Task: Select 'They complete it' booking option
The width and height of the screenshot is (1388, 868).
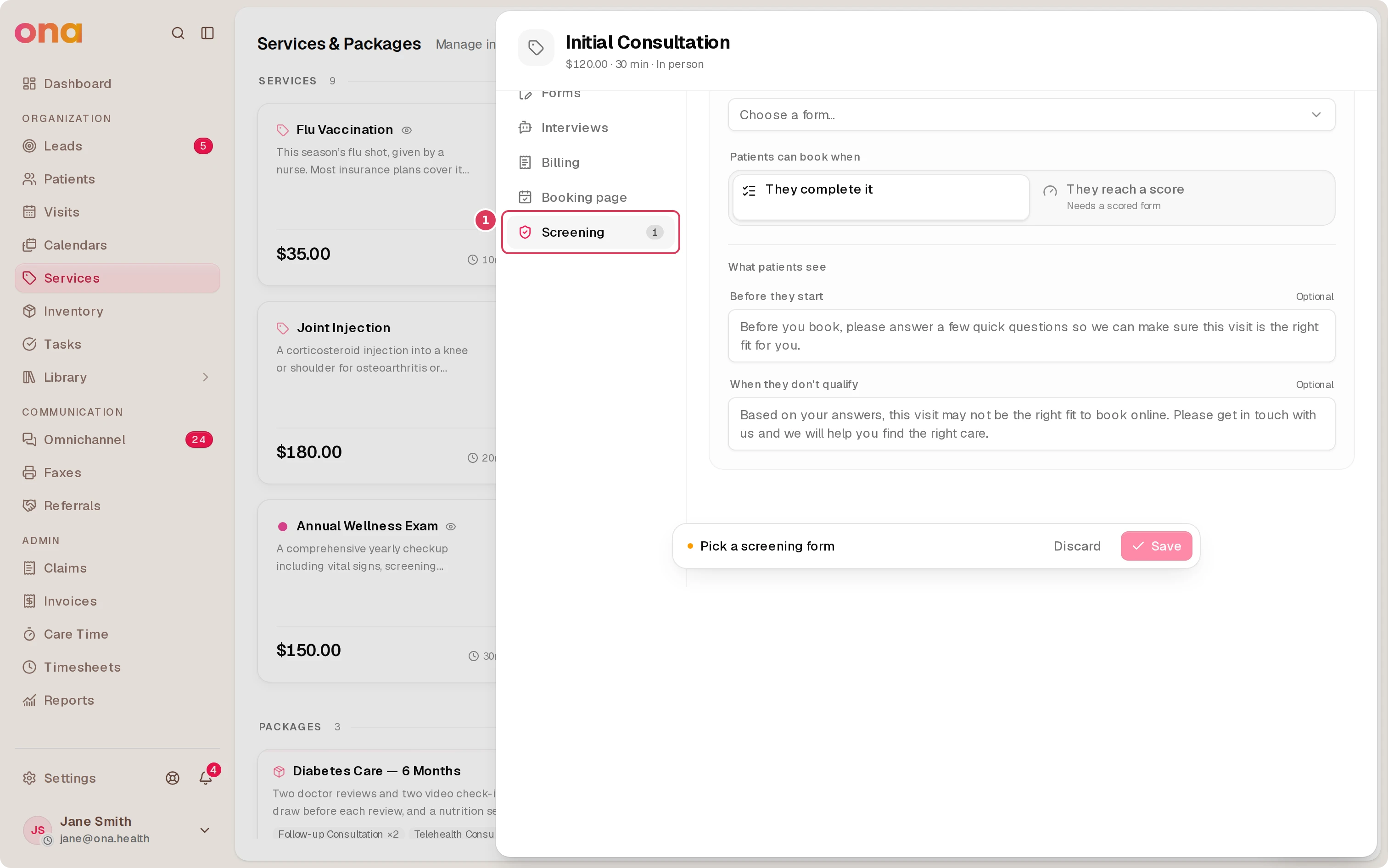Action: 881,197
